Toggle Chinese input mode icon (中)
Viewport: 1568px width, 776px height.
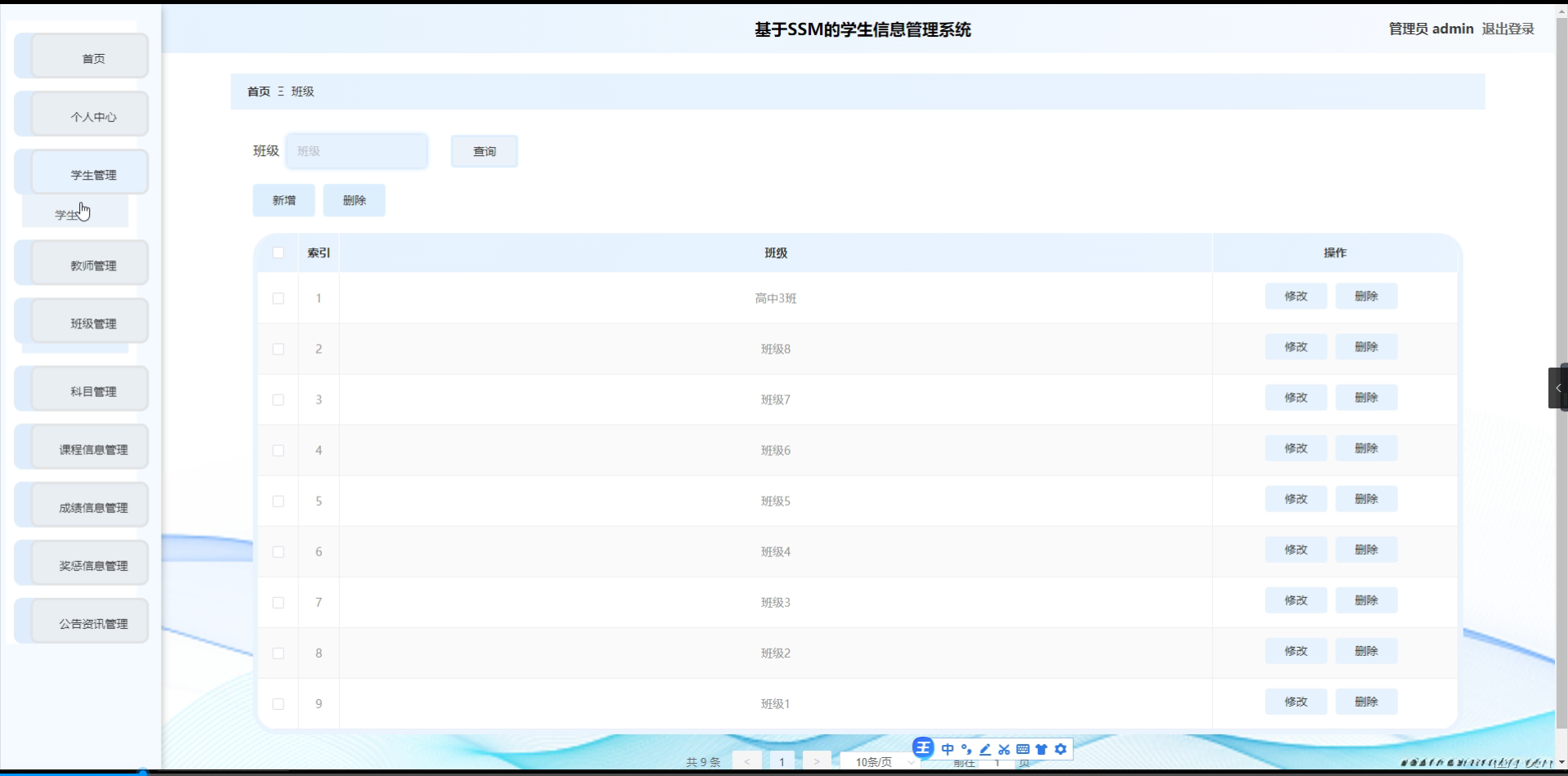tap(947, 749)
